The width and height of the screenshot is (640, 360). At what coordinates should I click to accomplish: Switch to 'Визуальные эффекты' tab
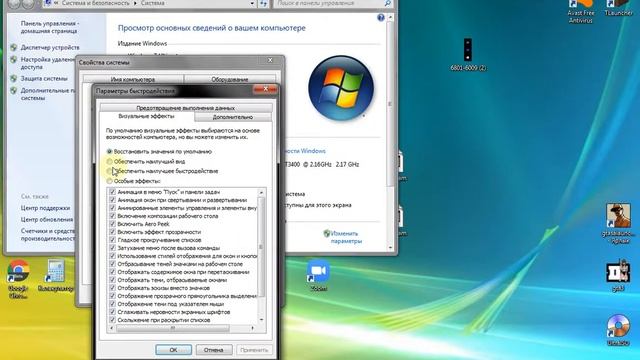pyautogui.click(x=146, y=117)
